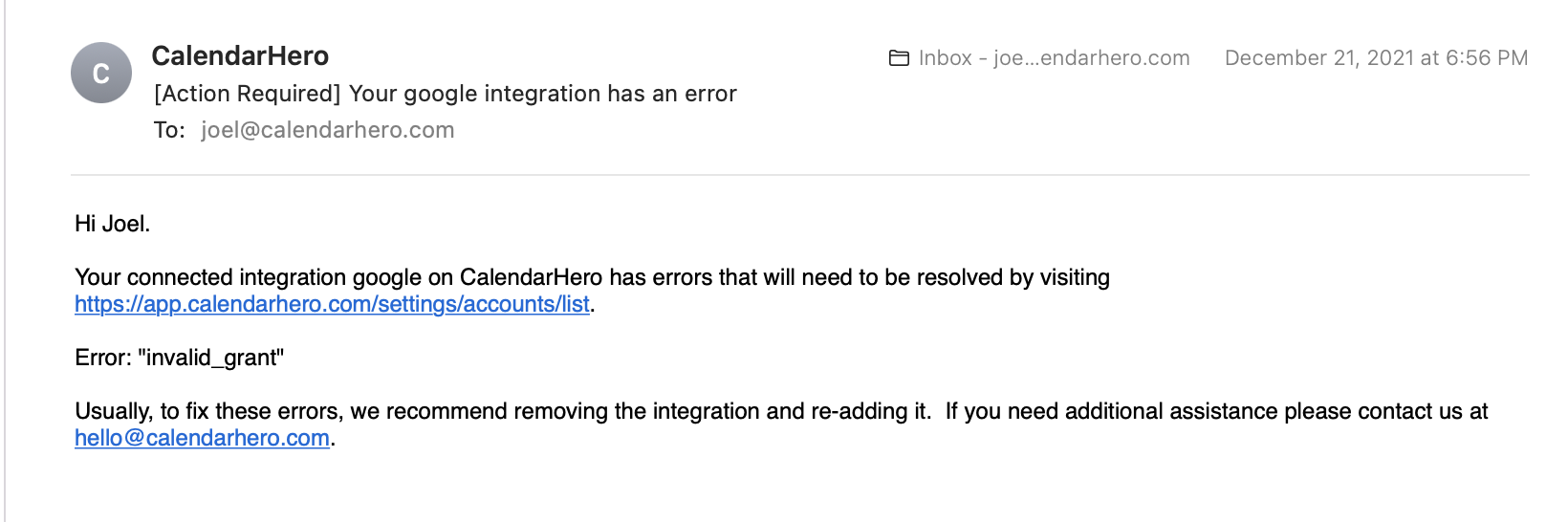Click the hello@calendarhero.com email link
The height and width of the screenshot is (522, 1568).
pos(202,438)
